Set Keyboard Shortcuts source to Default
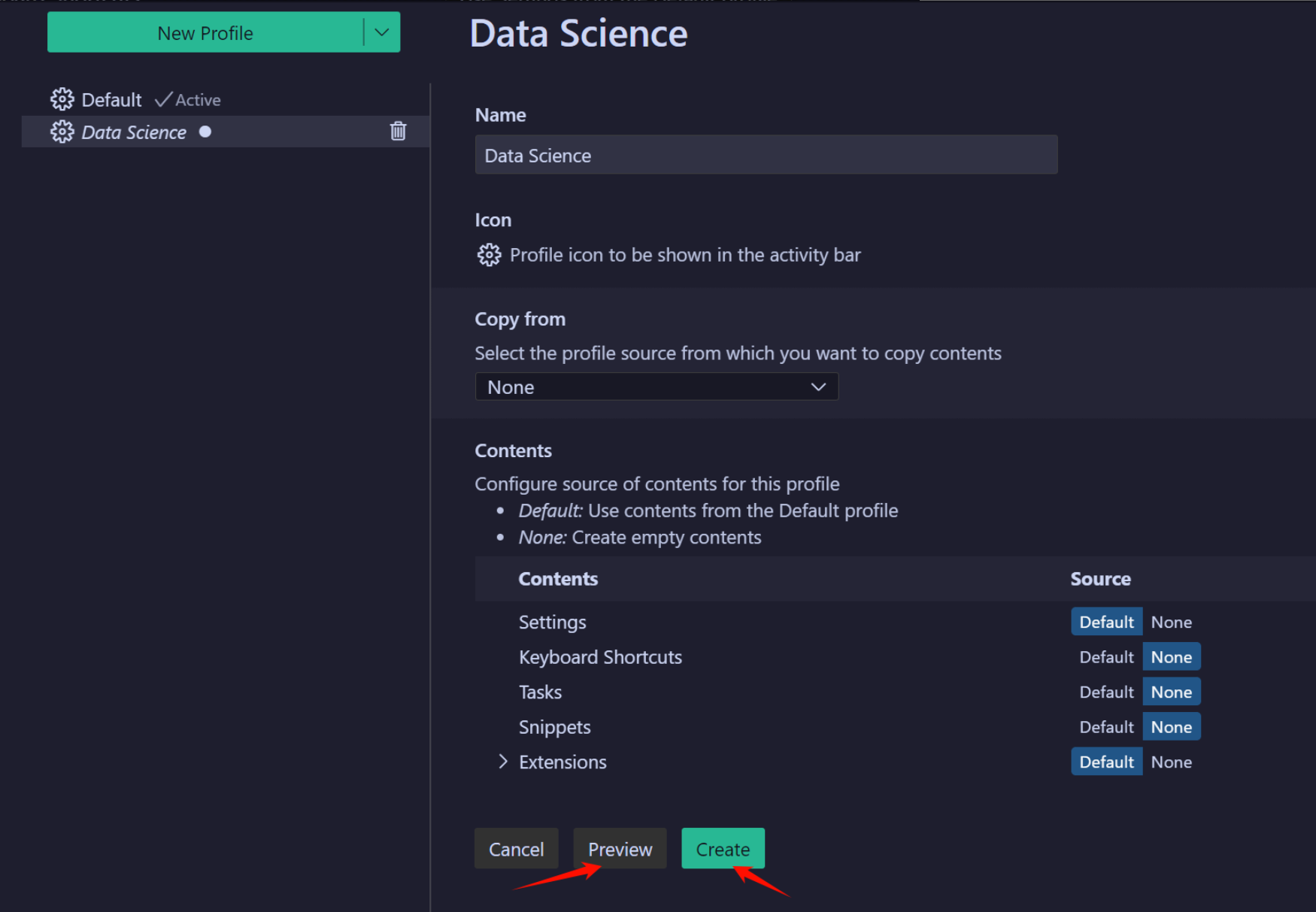1316x912 pixels. click(x=1105, y=656)
